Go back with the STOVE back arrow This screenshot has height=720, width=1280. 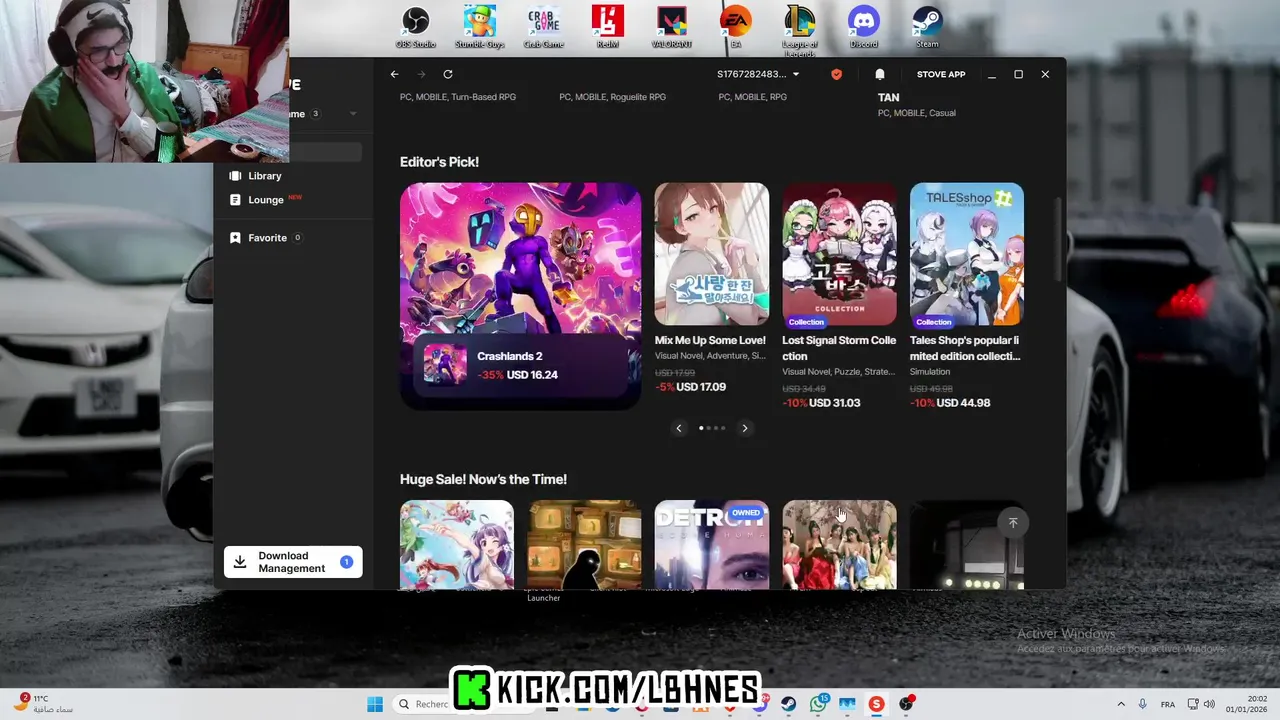(395, 74)
